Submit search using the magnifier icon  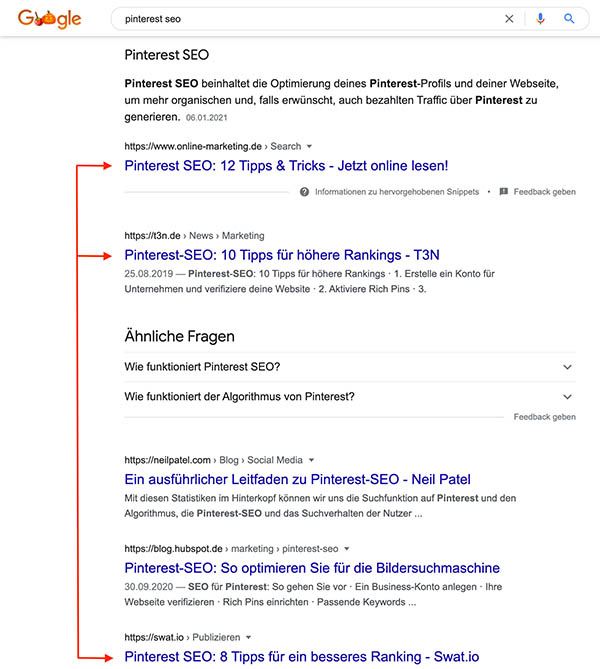point(569,19)
